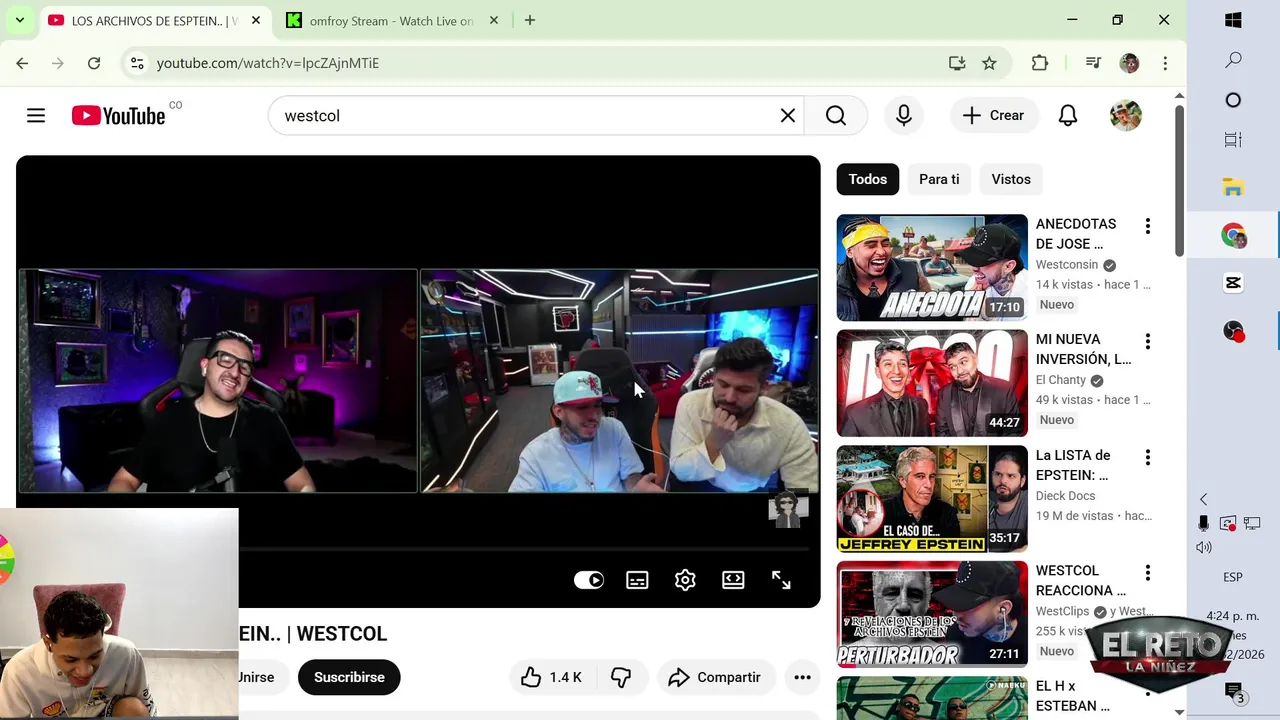
Task: Open CapCut from taskbar
Action: [x=1233, y=283]
